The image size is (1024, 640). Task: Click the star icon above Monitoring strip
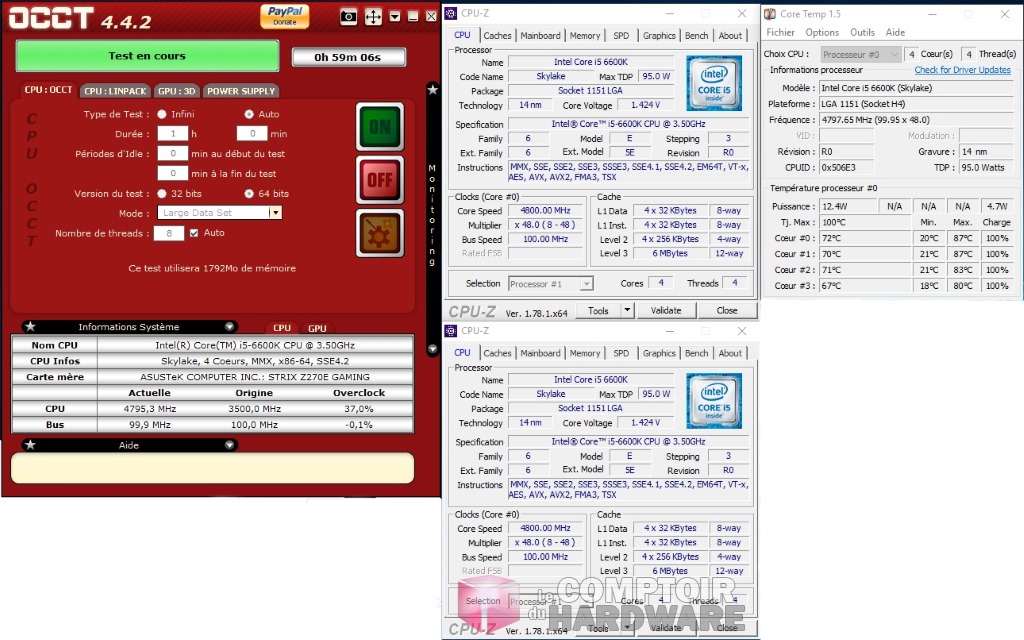432,89
